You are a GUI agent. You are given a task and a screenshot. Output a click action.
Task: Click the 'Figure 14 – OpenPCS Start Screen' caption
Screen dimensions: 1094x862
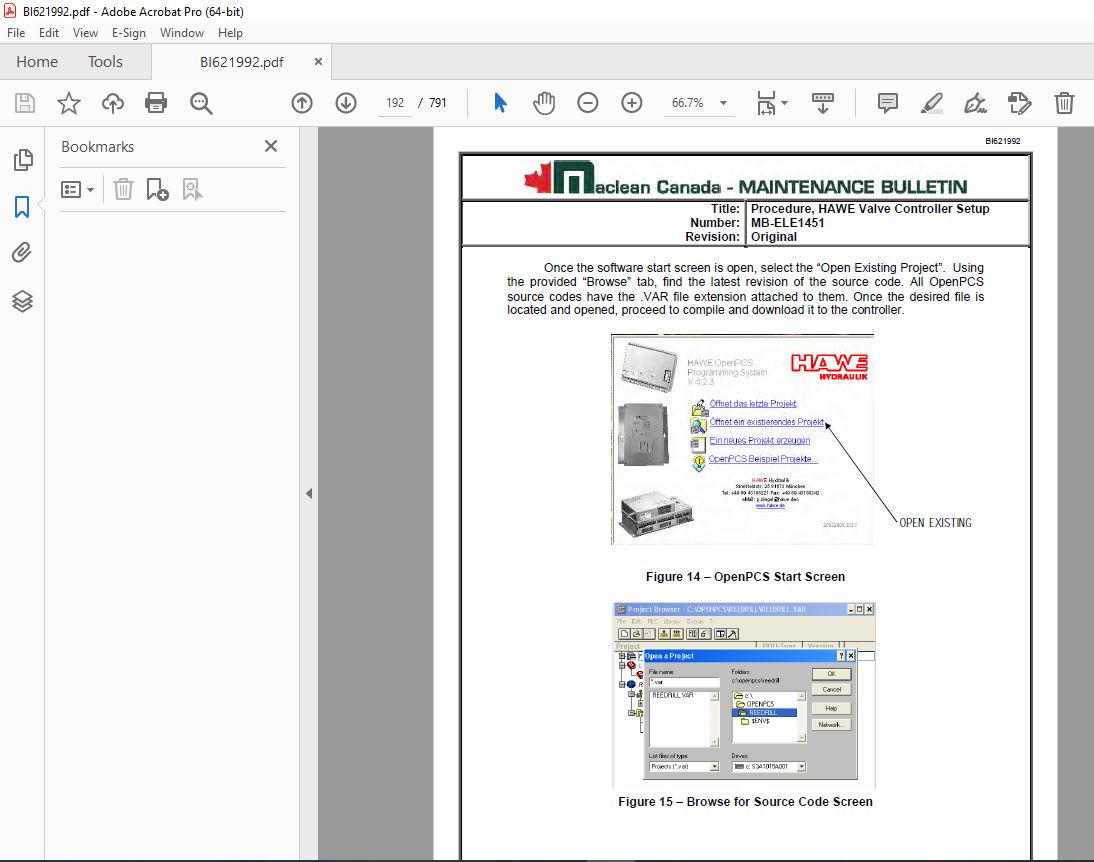[x=745, y=577]
